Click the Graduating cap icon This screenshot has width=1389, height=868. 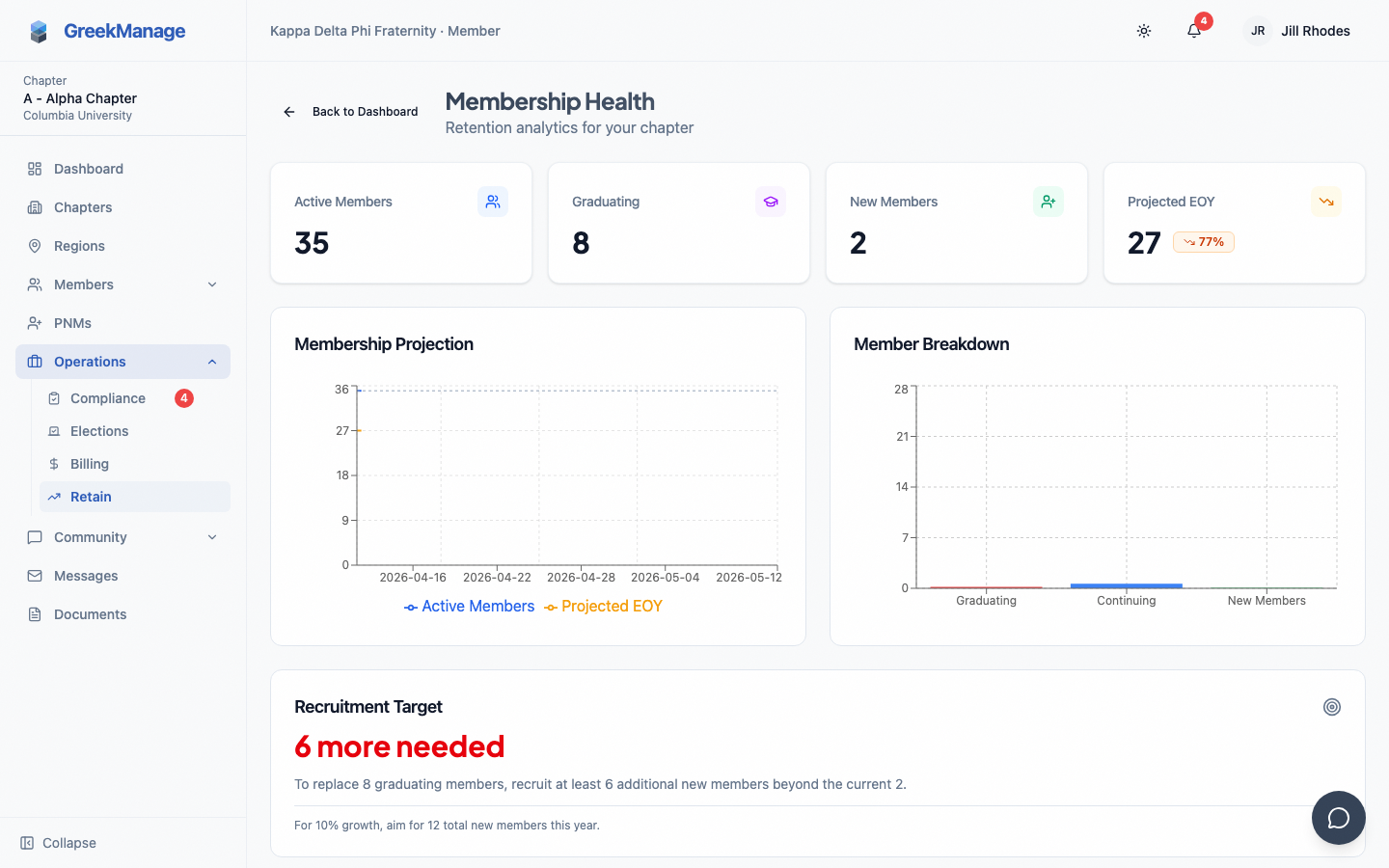click(x=771, y=202)
